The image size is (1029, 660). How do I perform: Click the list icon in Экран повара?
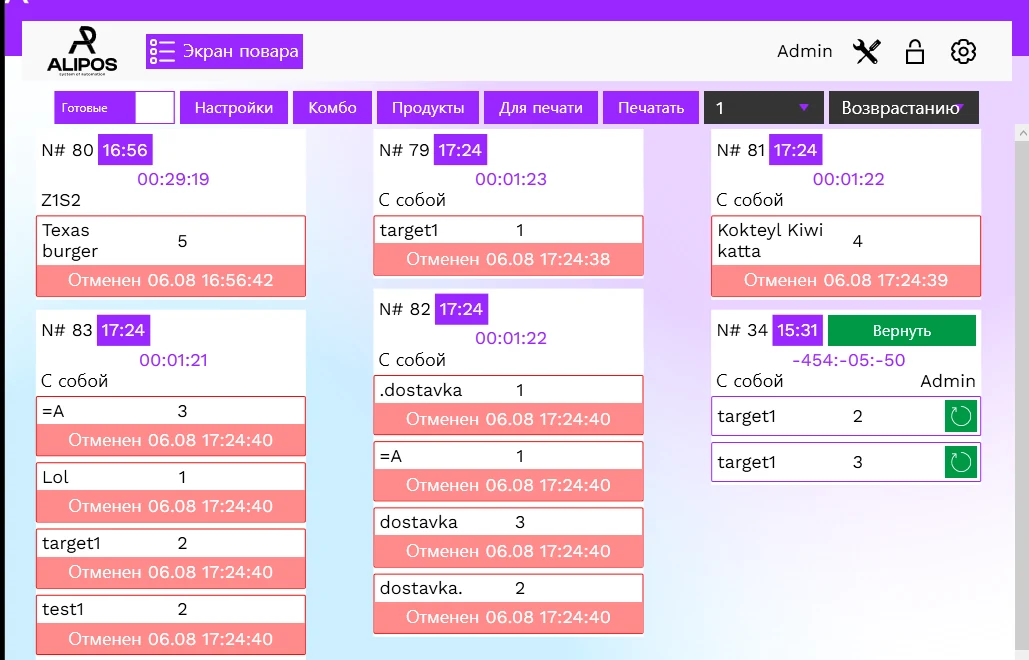(161, 51)
